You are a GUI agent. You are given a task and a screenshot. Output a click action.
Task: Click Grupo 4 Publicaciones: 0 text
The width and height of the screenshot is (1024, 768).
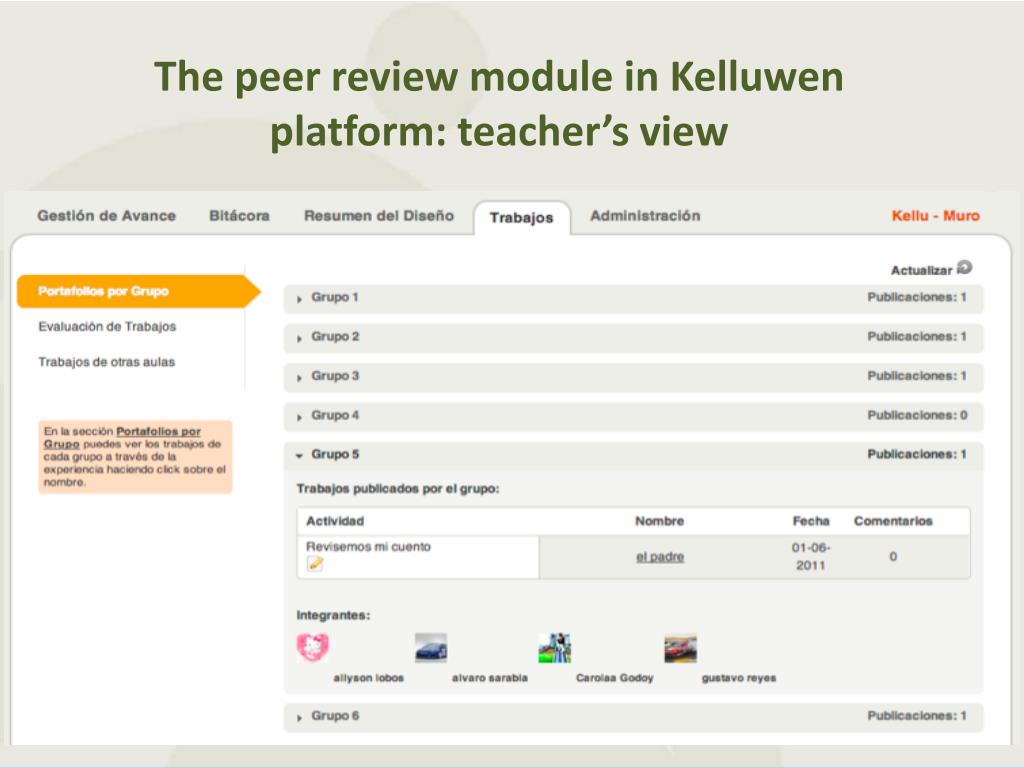[918, 415]
